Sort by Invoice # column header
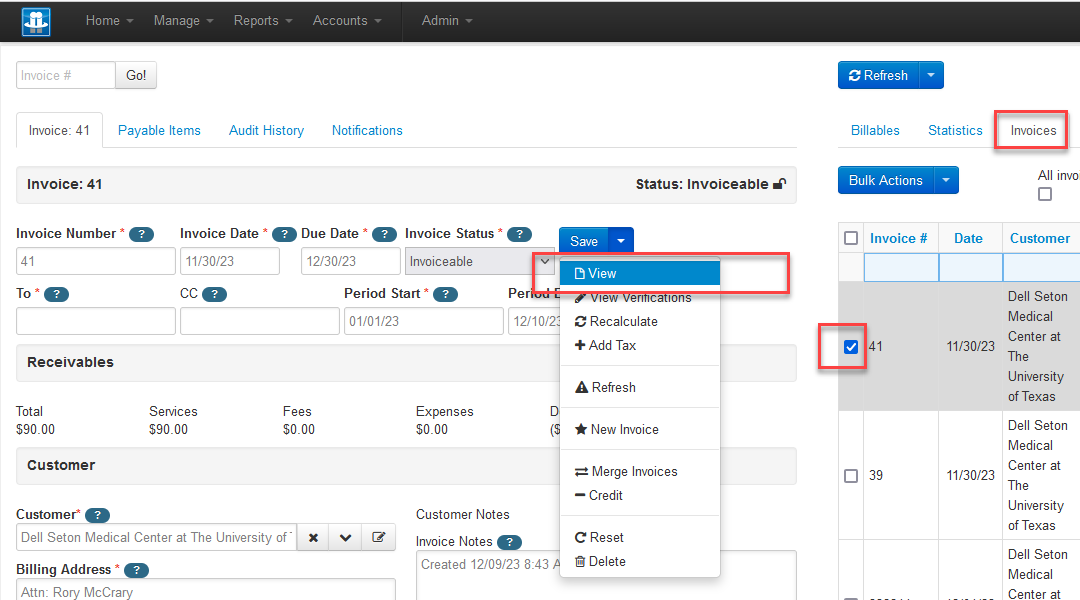Screen dimensions: 1080x600 tap(898, 238)
